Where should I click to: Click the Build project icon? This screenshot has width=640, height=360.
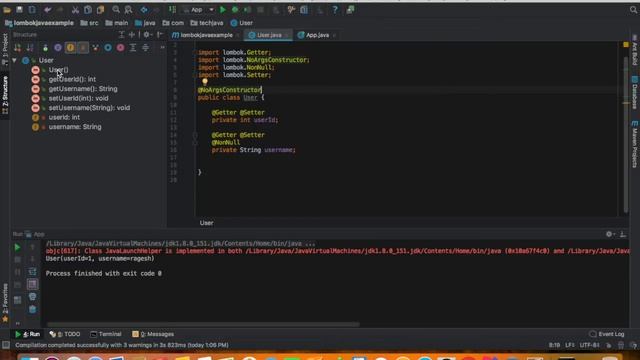coord(173,10)
